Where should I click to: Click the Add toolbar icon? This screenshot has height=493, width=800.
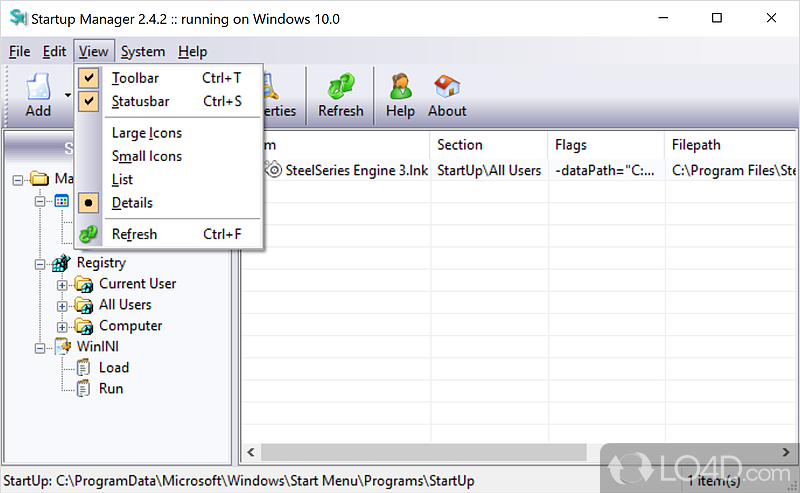point(38,86)
